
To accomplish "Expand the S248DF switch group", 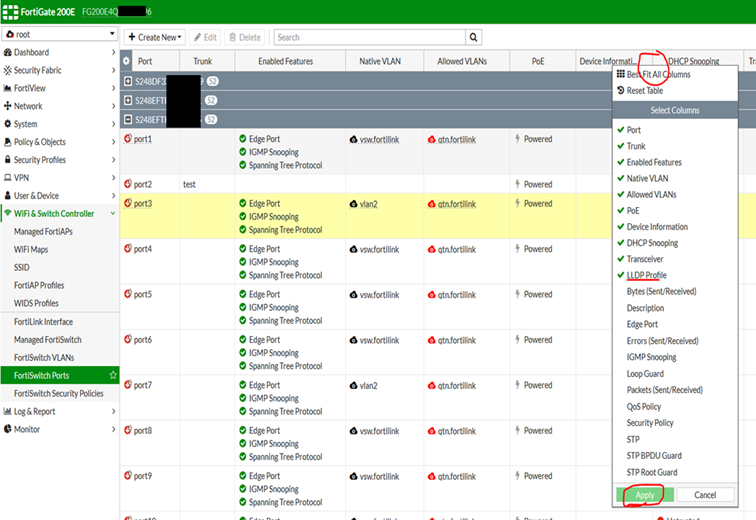I will pyautogui.click(x=128, y=81).
